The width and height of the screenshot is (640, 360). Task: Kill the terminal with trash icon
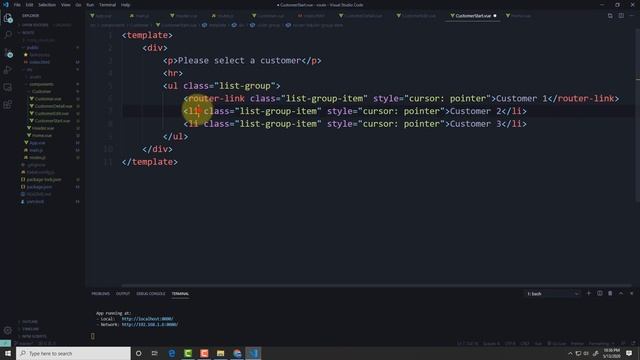[x=610, y=293]
